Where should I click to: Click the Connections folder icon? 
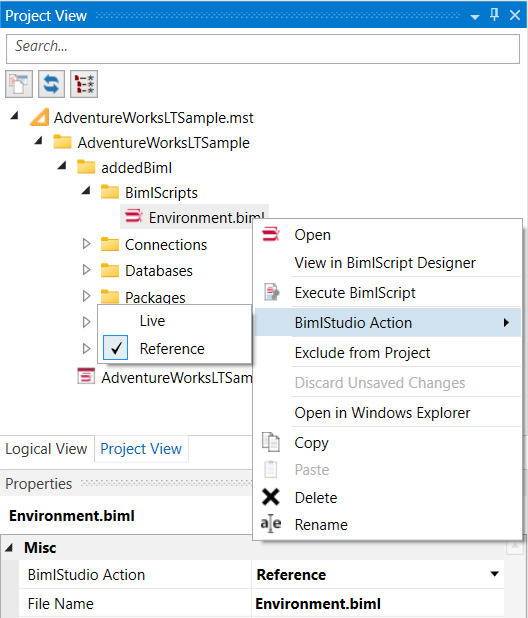coord(110,244)
